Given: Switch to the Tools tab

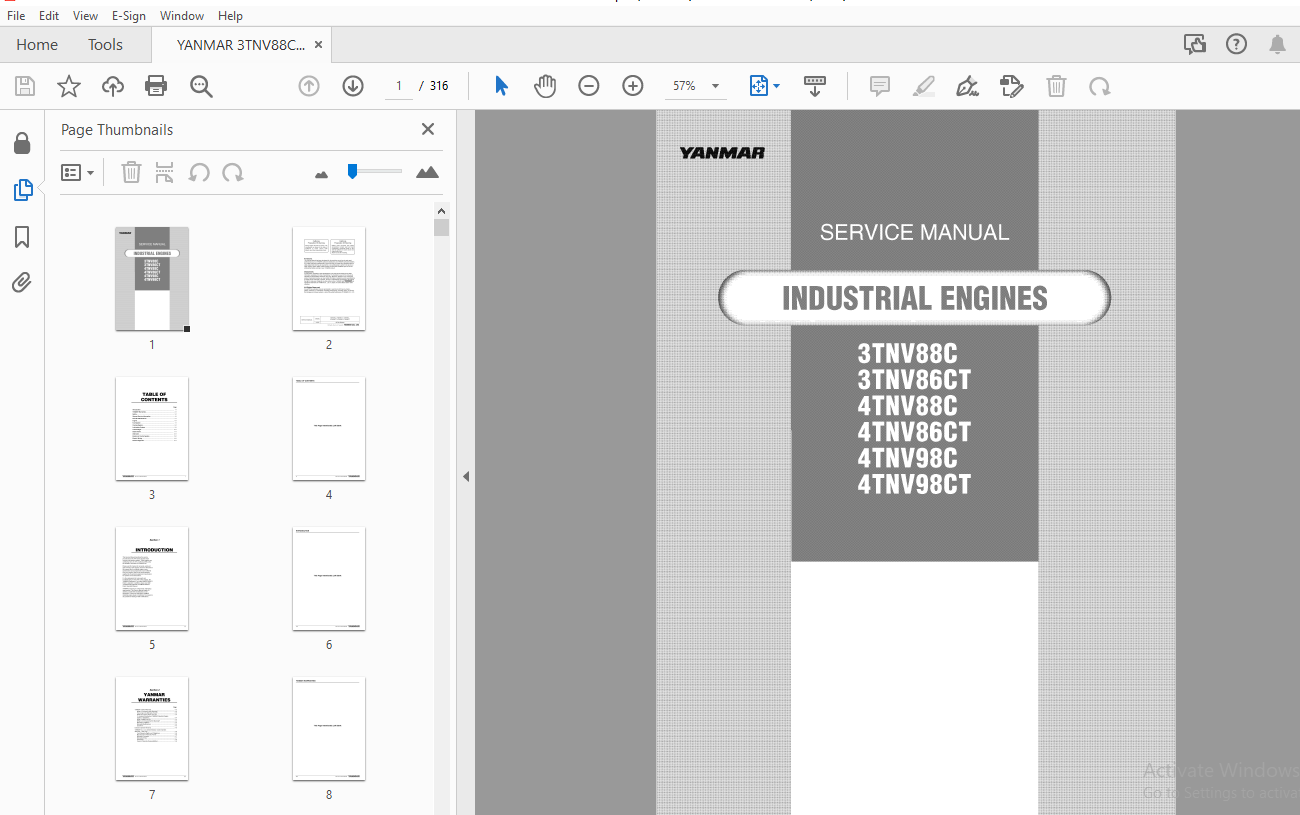Looking at the screenshot, I should [x=105, y=45].
